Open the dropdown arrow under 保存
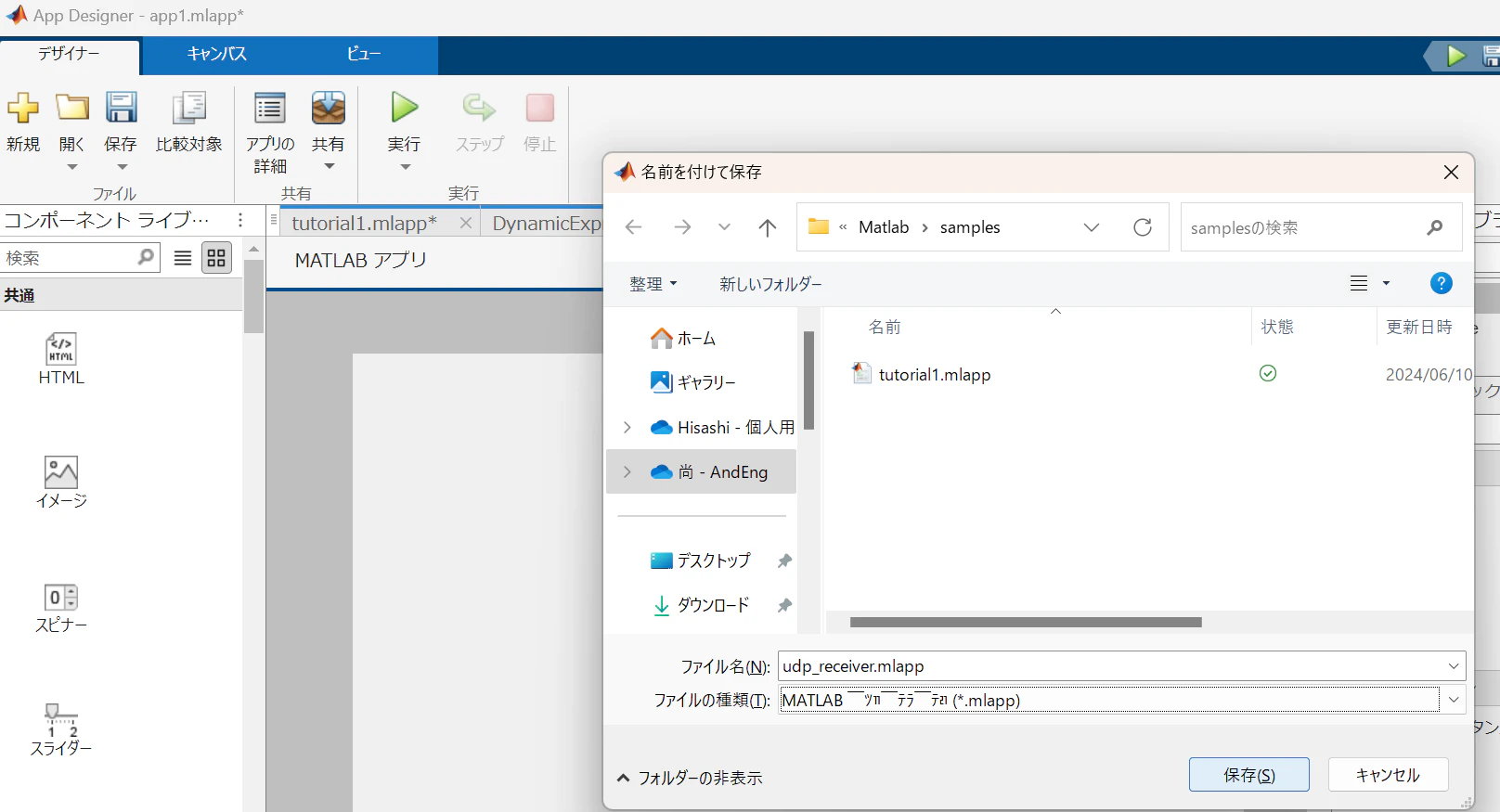The width and height of the screenshot is (1500, 812). tap(122, 167)
